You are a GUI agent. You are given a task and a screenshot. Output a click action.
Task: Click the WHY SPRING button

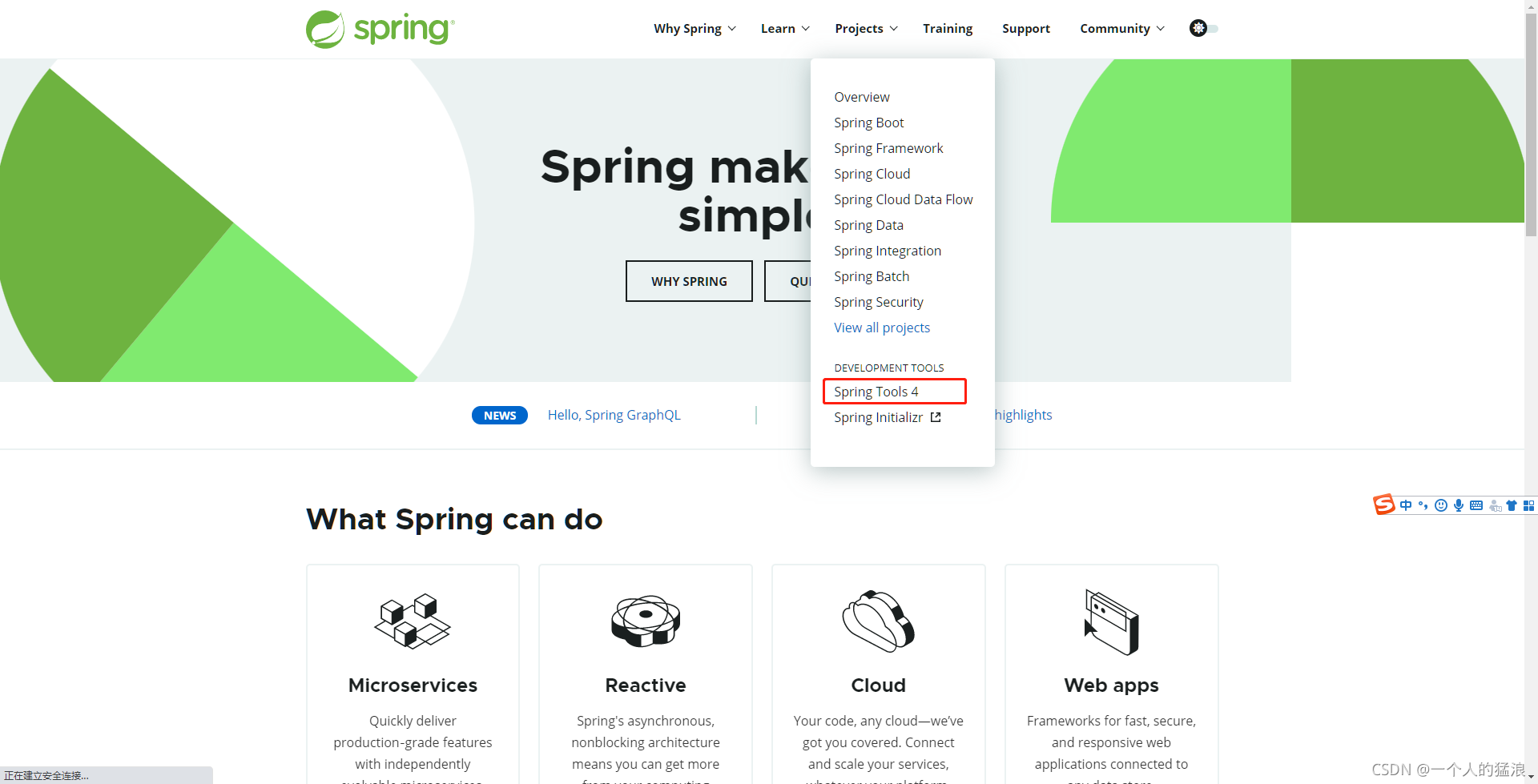689,281
